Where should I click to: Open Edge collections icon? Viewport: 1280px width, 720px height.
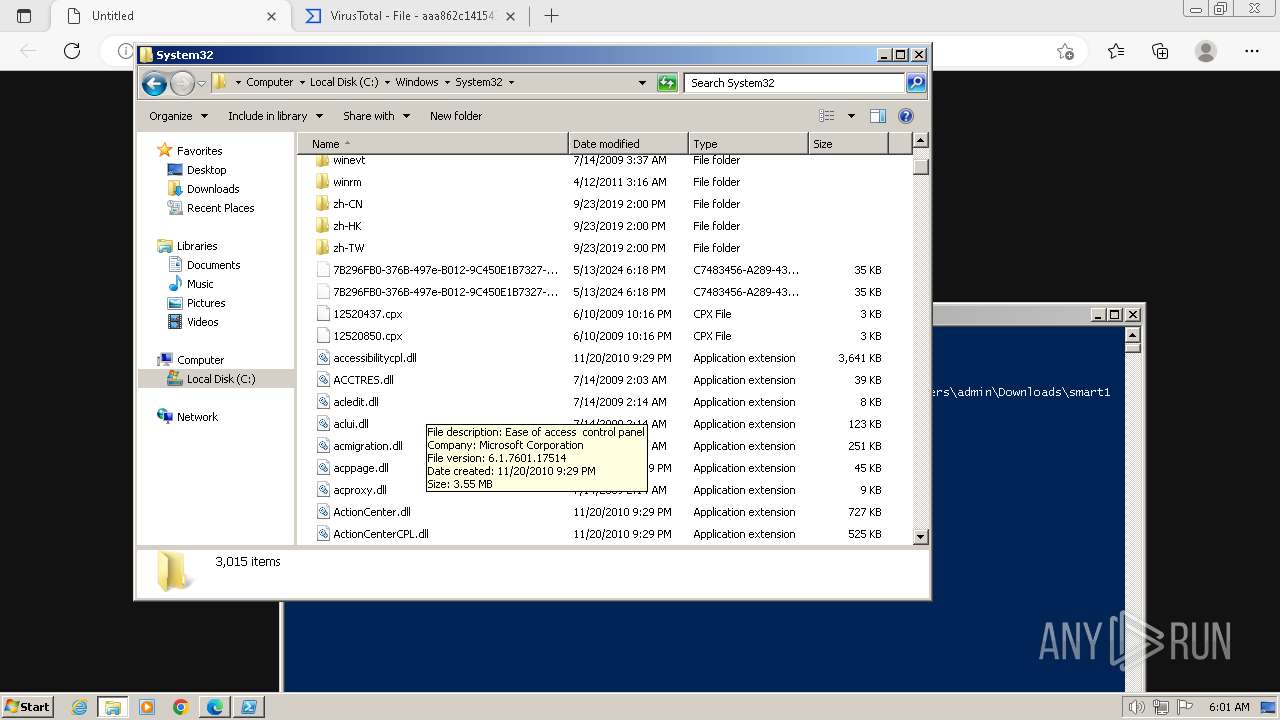(1160, 51)
